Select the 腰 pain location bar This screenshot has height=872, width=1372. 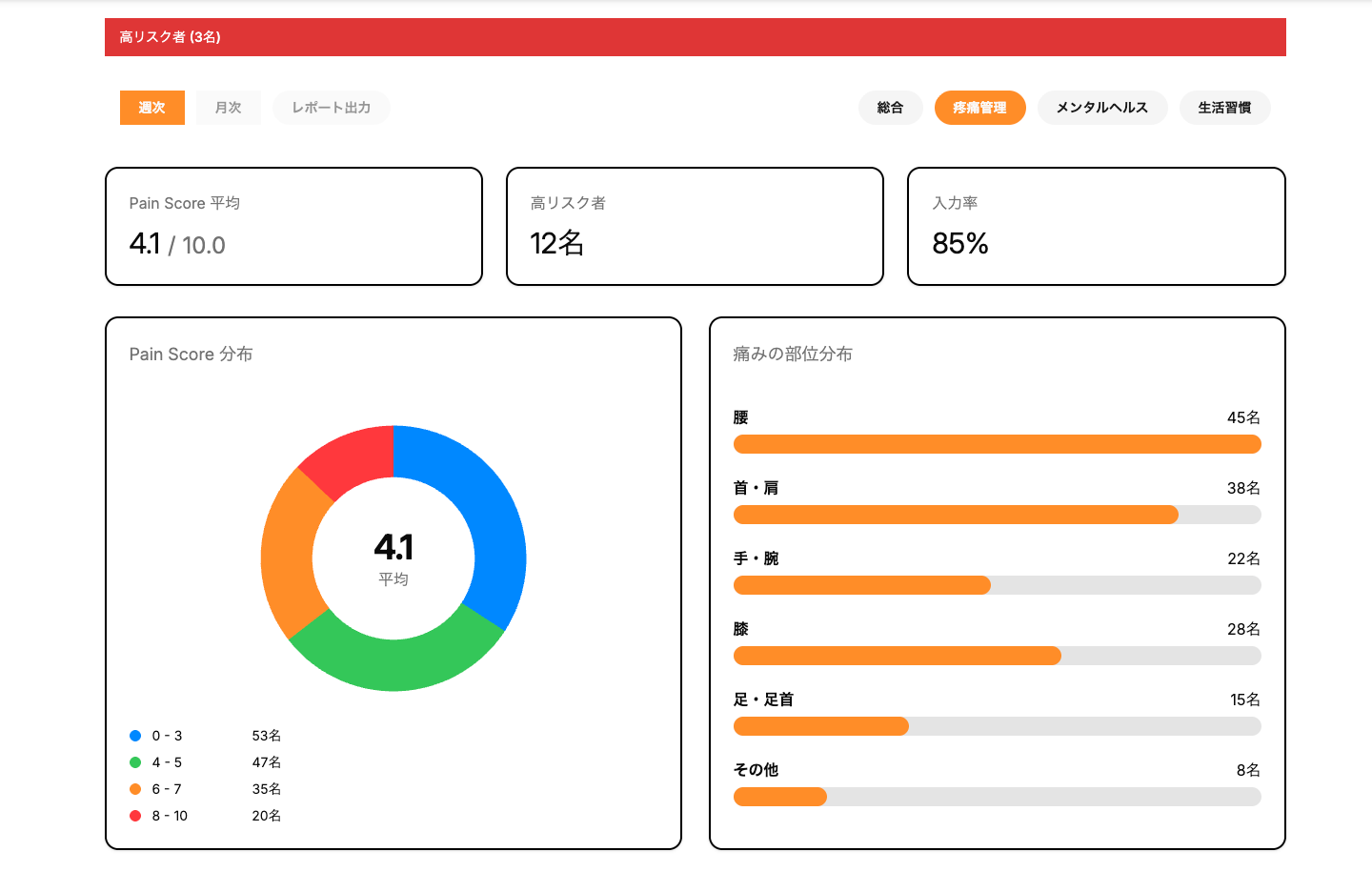click(x=997, y=444)
